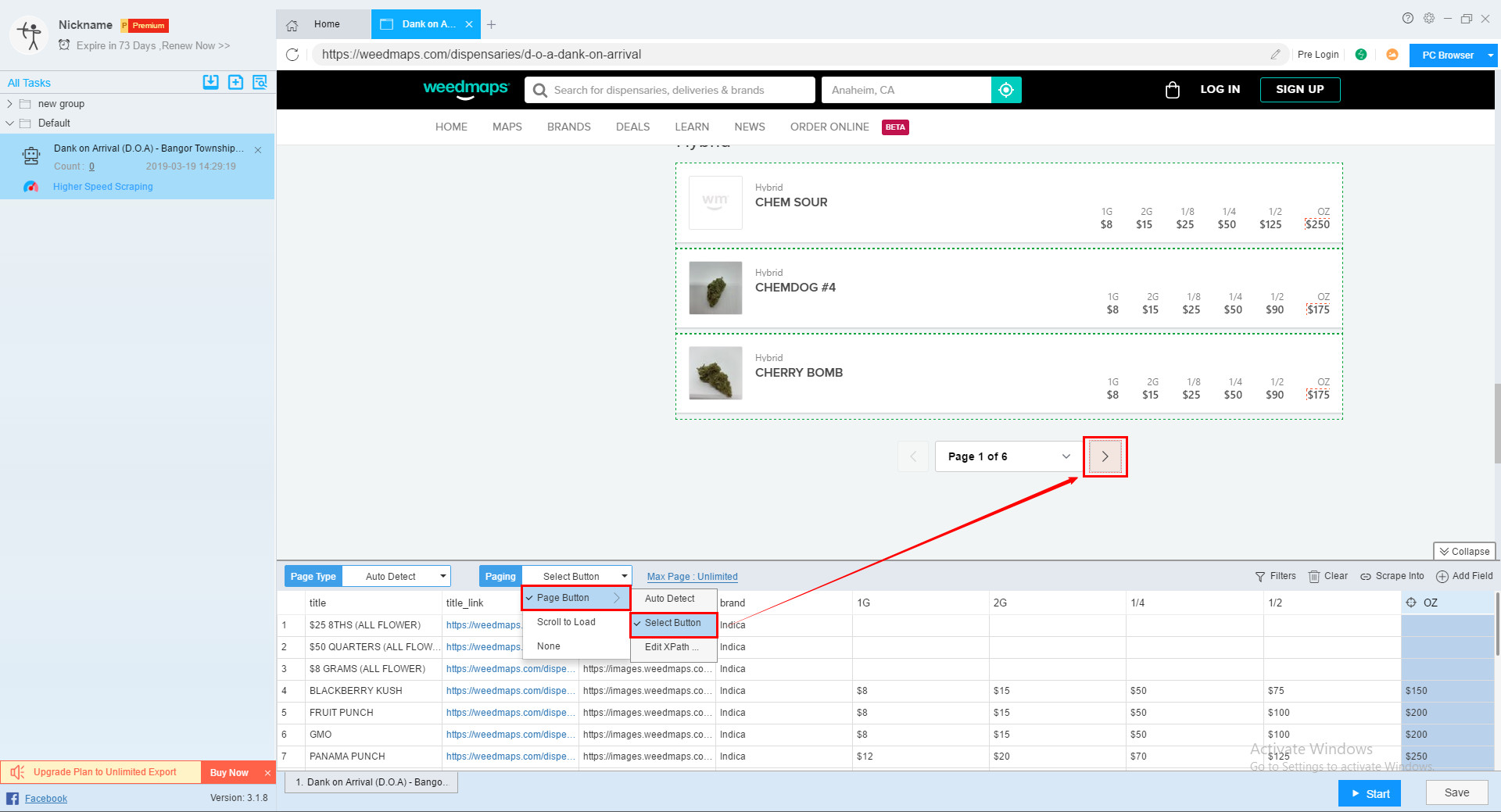The image size is (1501, 812).
Task: Click the robot task icon for Dank on Arrival
Action: point(31,156)
